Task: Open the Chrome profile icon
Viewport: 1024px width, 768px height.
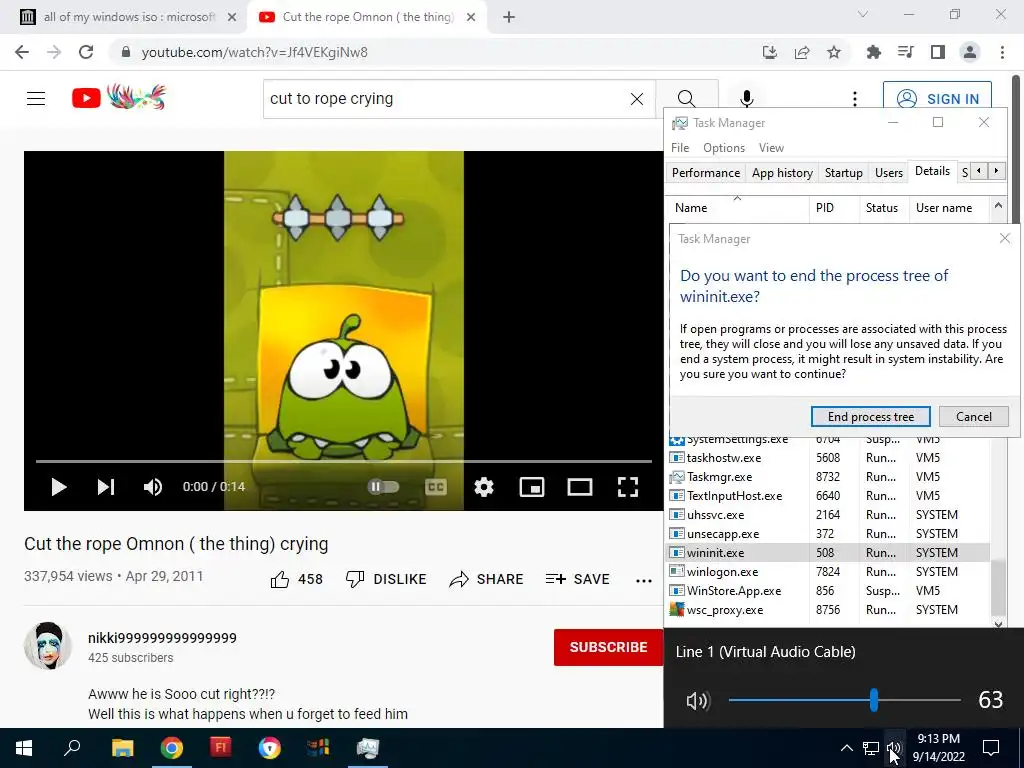Action: point(970,52)
